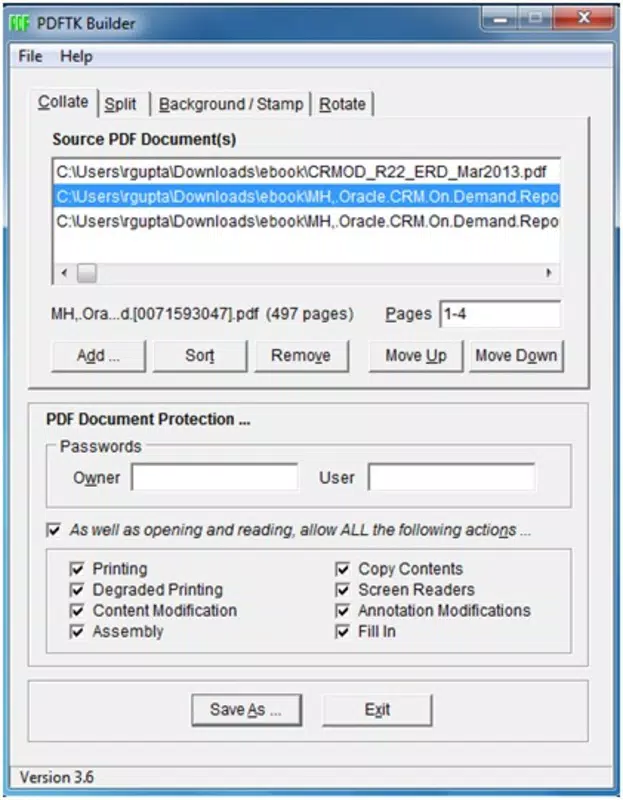Click the right arrow of the list scrollbar

[549, 272]
